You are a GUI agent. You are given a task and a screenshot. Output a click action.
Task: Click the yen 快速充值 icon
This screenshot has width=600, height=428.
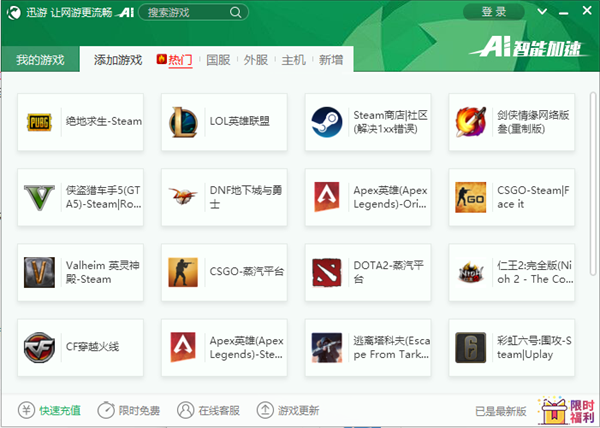pos(26,410)
